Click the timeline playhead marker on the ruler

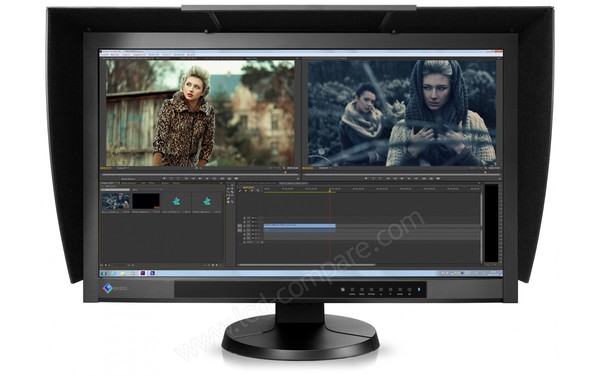point(329,190)
